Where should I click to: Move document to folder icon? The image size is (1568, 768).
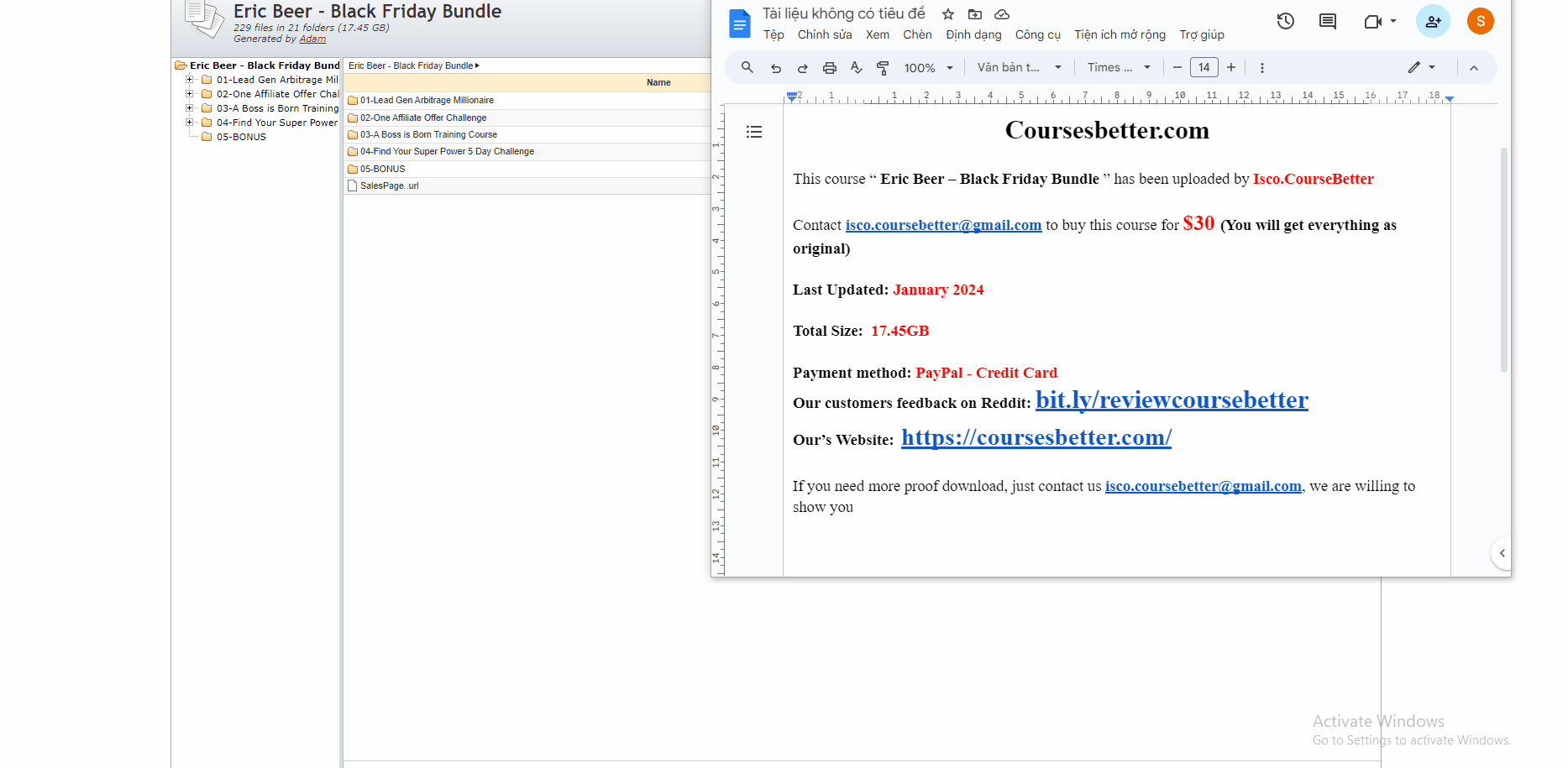[x=975, y=14]
